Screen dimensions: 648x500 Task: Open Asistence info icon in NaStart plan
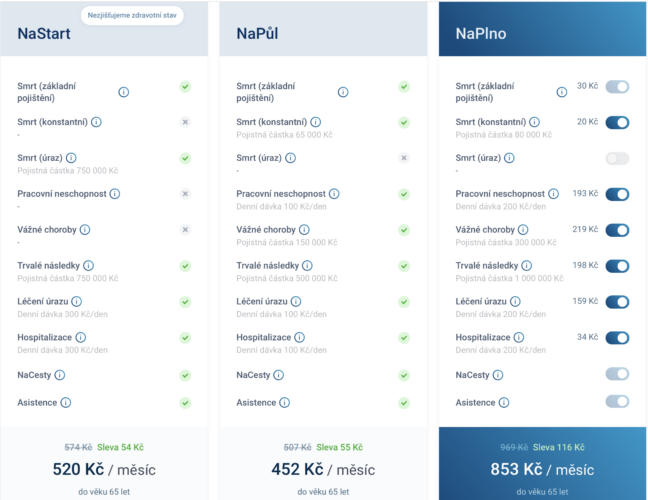click(66, 402)
